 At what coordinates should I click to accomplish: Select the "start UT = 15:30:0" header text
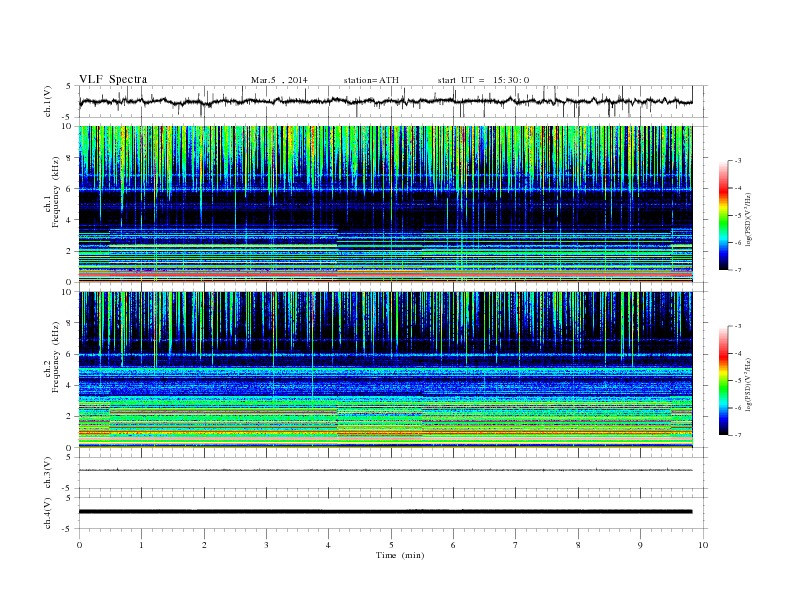pos(483,80)
